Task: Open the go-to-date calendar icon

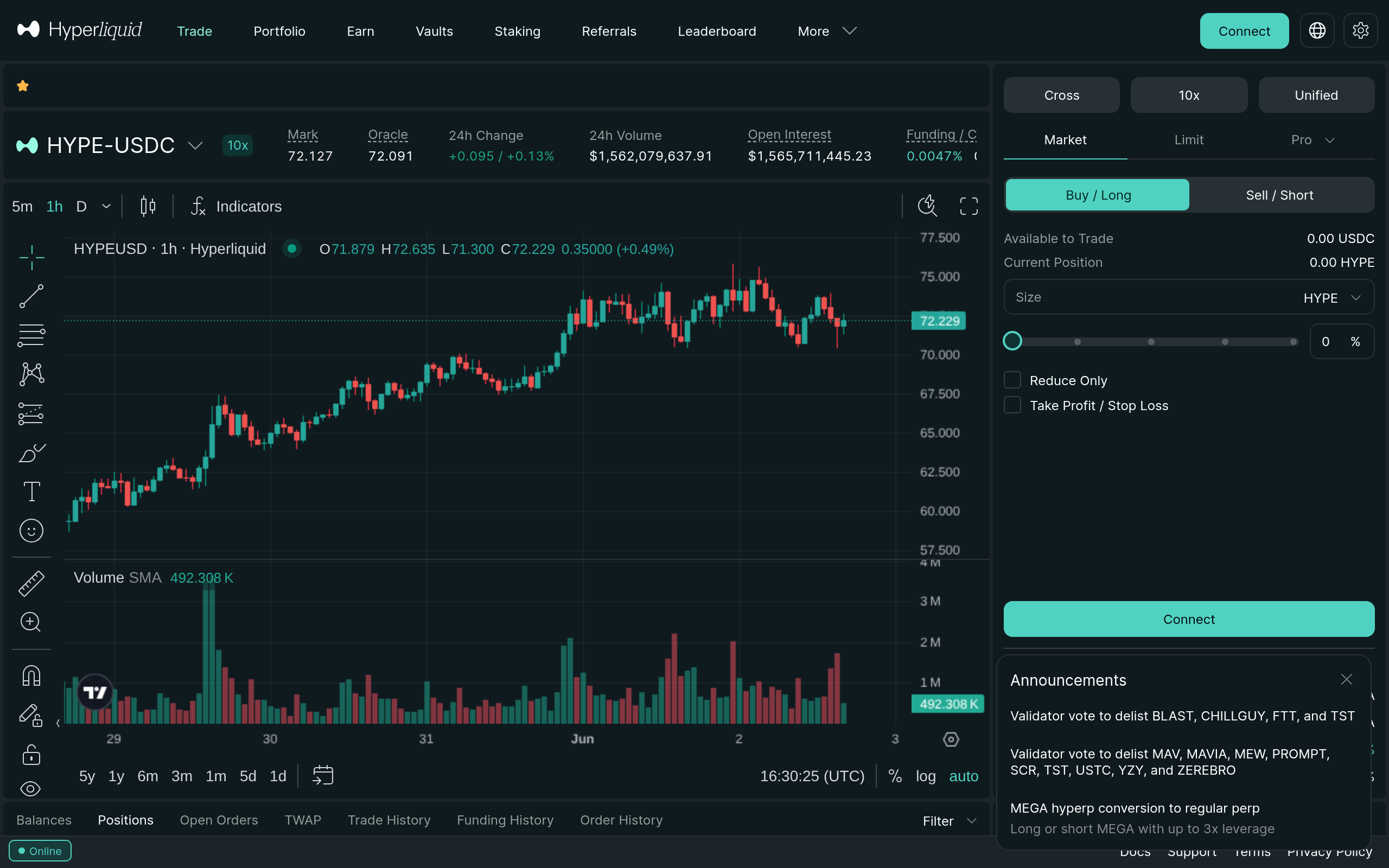Action: (323, 776)
